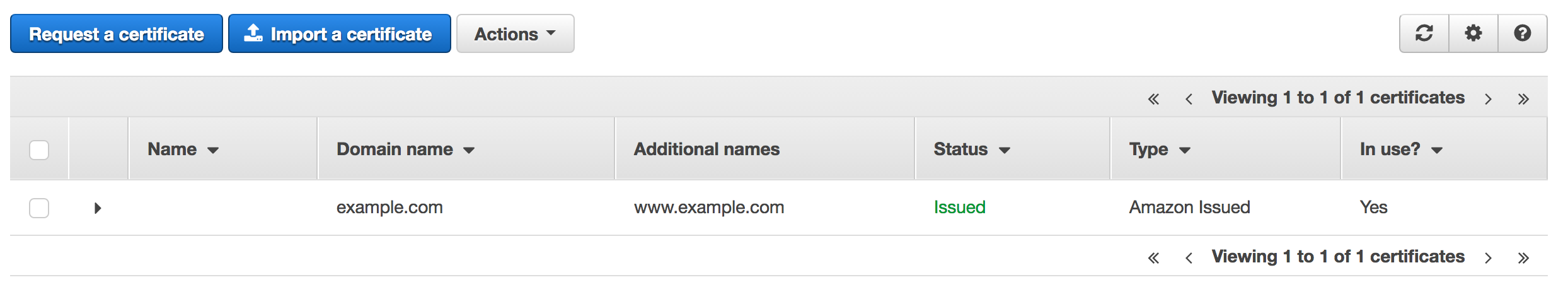
Task: Select the example.com certificate row checkbox
Action: tap(39, 208)
